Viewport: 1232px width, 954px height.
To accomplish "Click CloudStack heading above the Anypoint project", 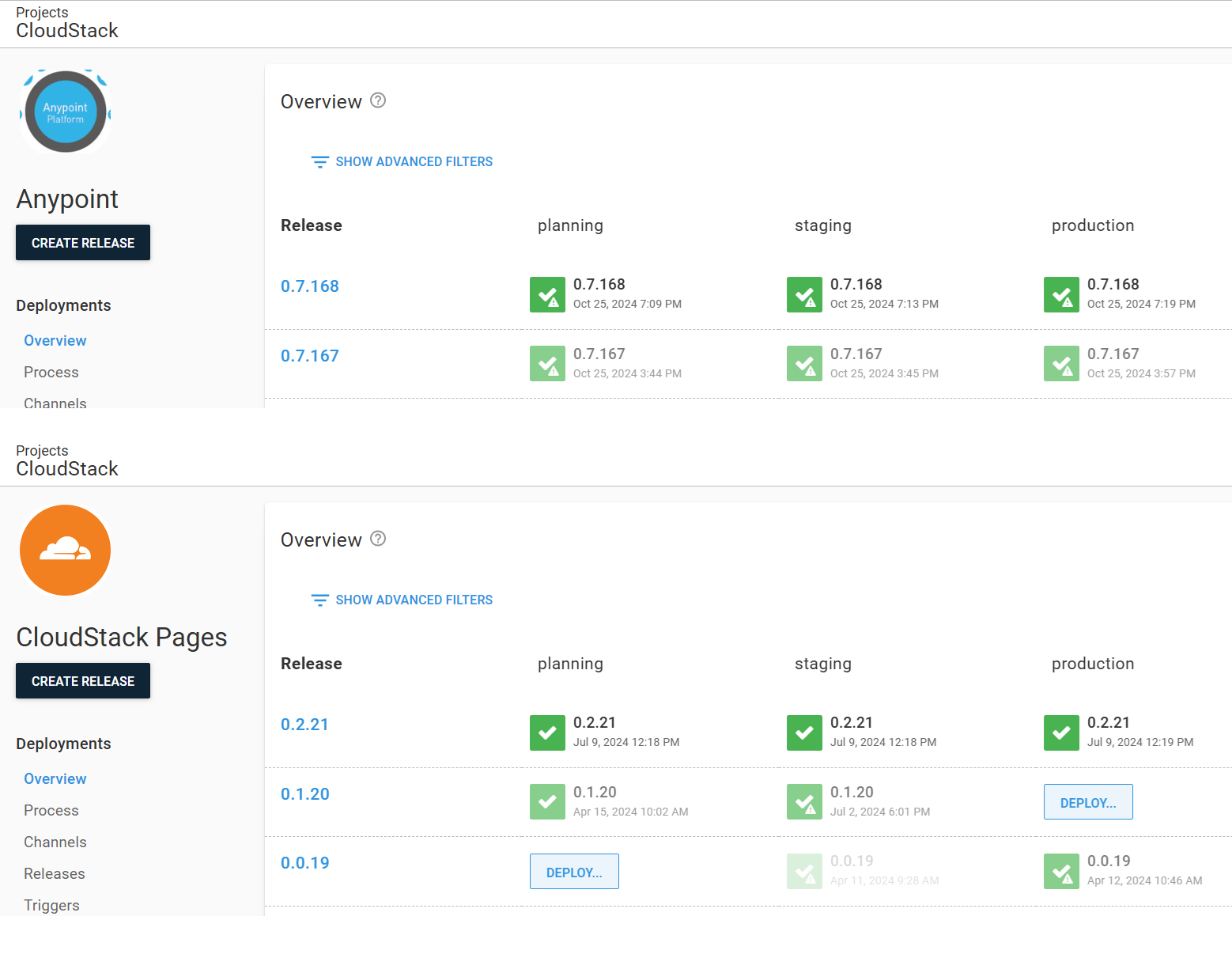I will pyautogui.click(x=67, y=31).
